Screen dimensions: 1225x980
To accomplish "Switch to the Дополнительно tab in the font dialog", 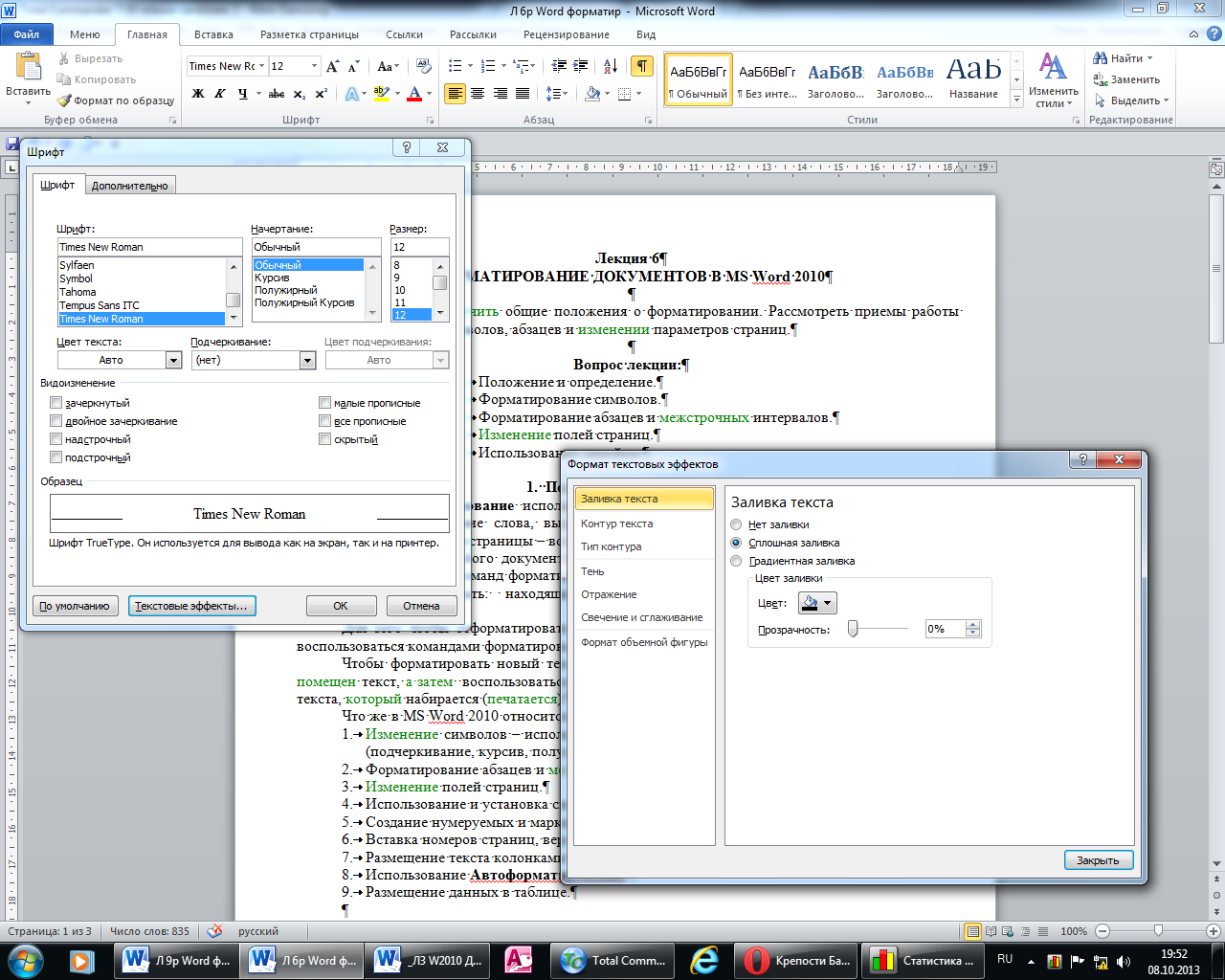I will point(130,186).
